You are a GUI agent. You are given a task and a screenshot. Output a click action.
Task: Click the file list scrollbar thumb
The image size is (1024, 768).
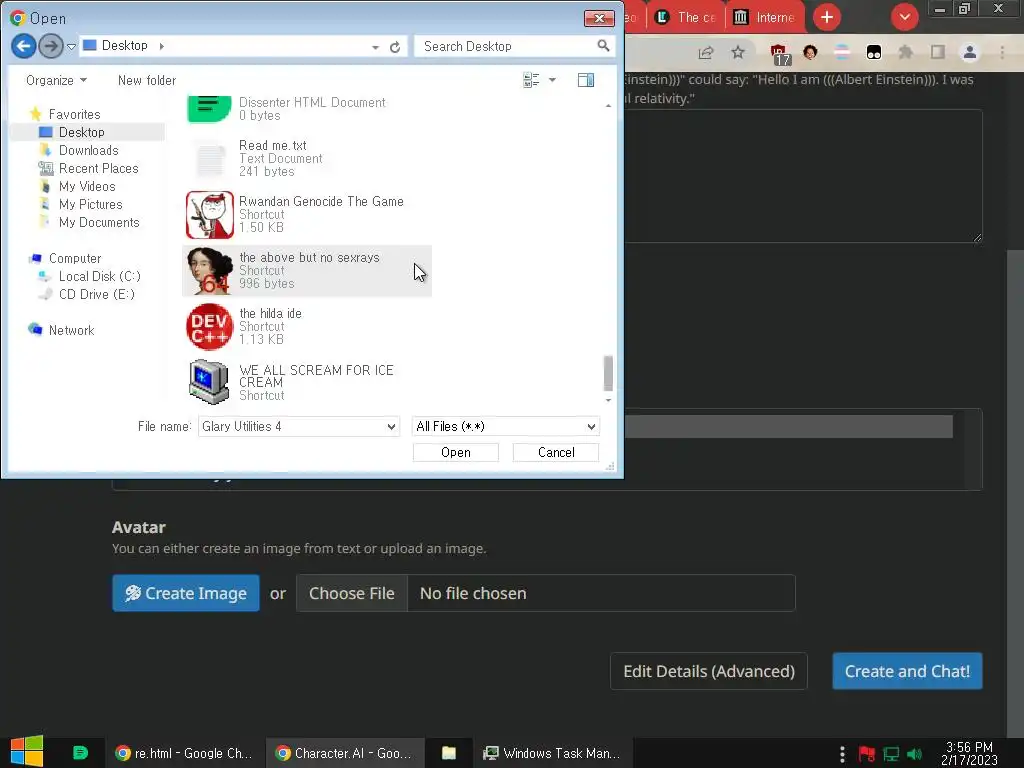pos(608,373)
